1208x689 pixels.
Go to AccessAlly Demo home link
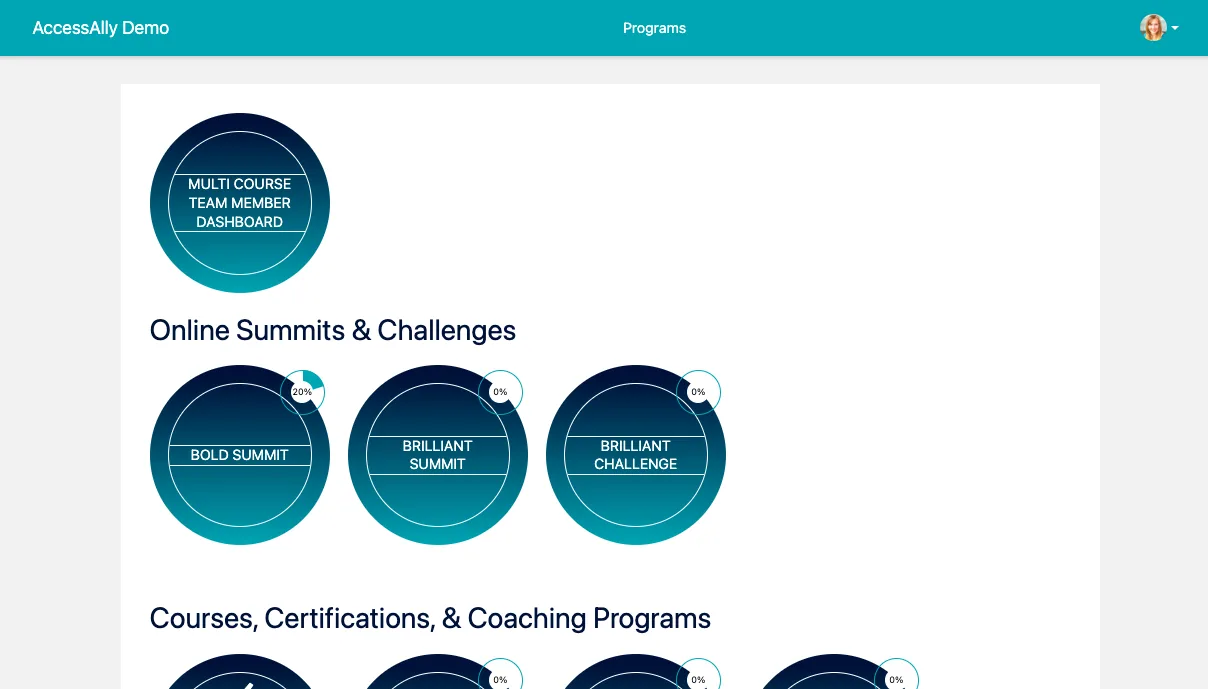click(x=101, y=28)
